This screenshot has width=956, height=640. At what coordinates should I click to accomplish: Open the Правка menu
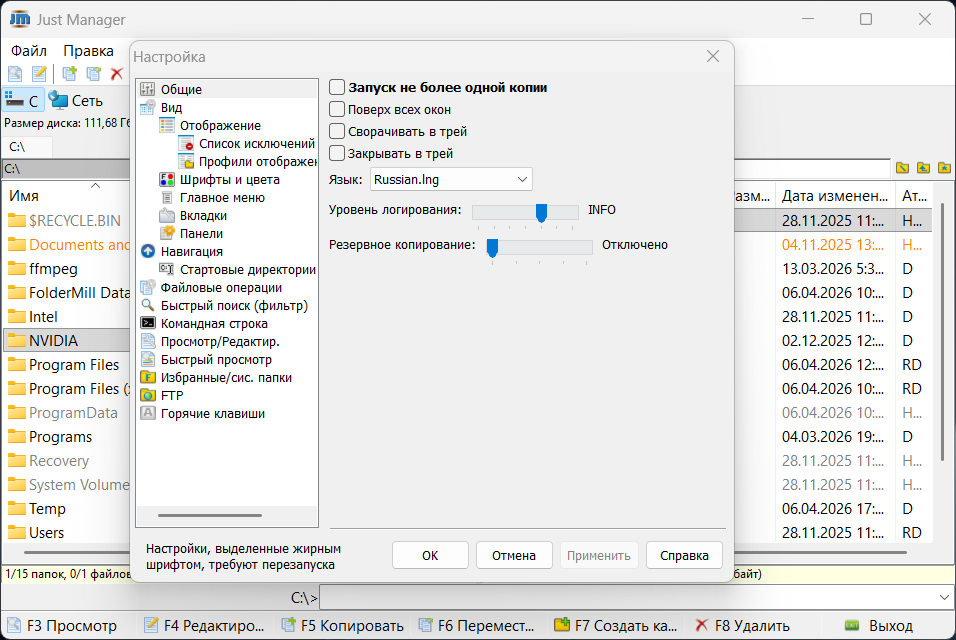pos(88,51)
